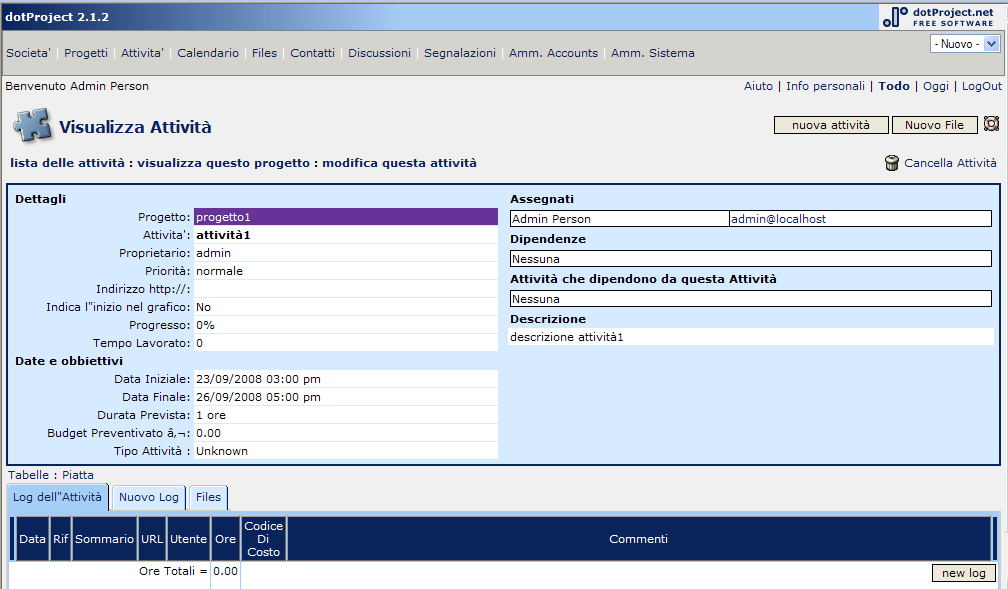Open the Progetti menu
Viewport: 1008px width, 589px height.
coord(86,53)
